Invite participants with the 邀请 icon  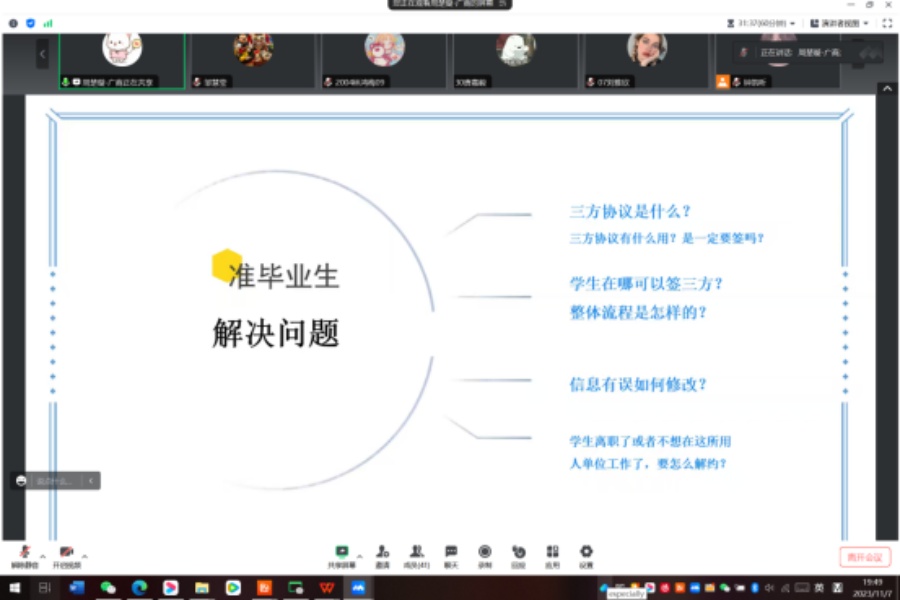tap(381, 551)
